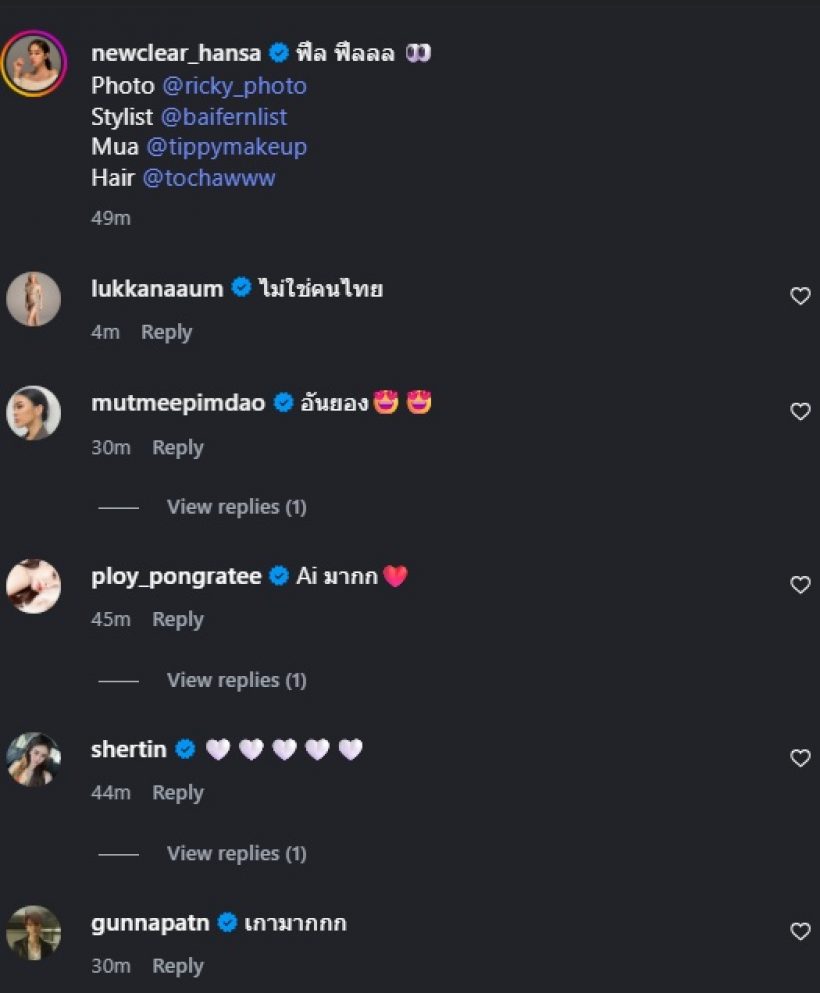
Task: Tap the heart beside shertin's comment
Action: tap(800, 757)
